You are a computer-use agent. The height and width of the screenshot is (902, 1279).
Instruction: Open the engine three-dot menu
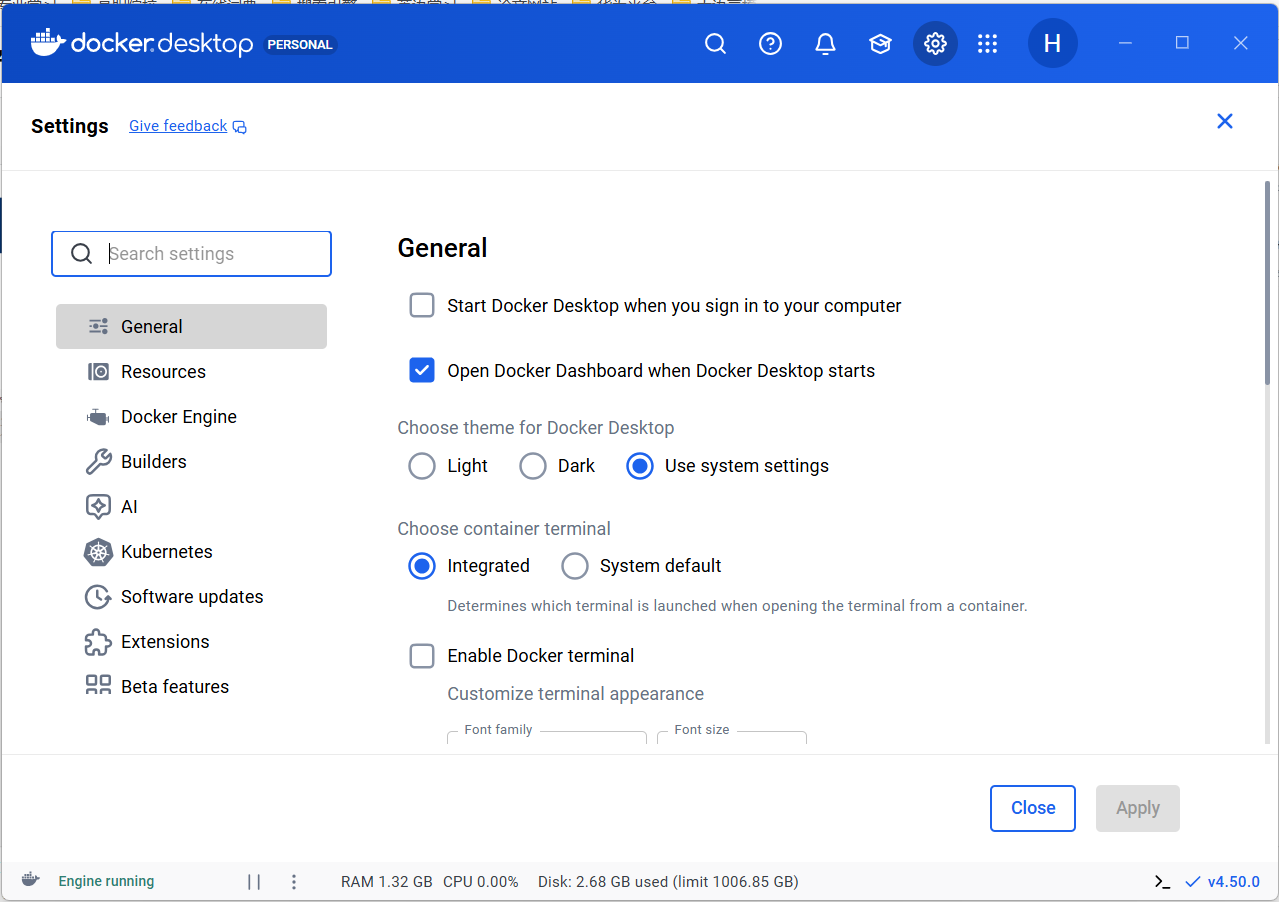tap(294, 882)
